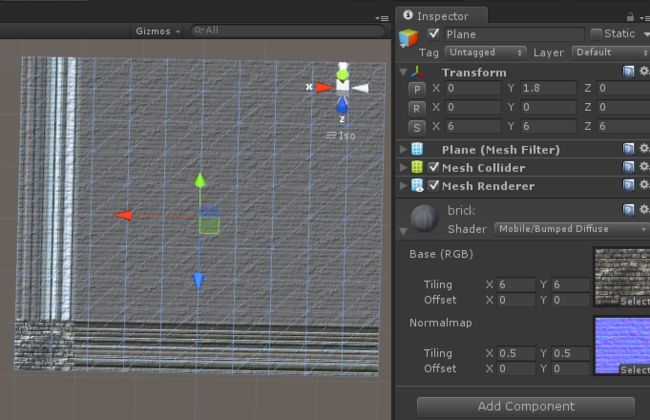This screenshot has height=420, width=650.
Task: Open Mesh Collider help book icon
Action: point(628,167)
